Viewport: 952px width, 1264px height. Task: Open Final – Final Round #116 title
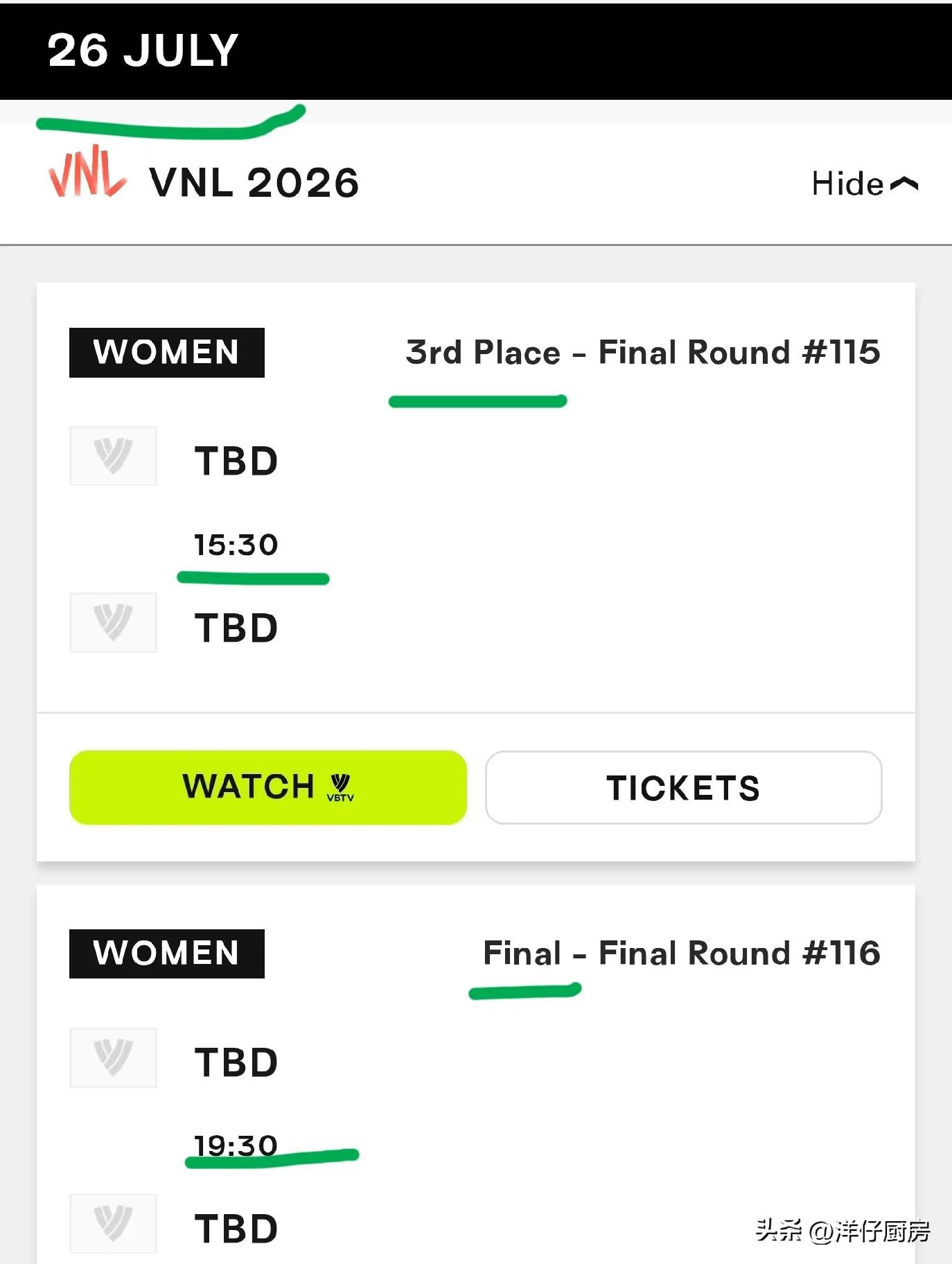click(682, 953)
